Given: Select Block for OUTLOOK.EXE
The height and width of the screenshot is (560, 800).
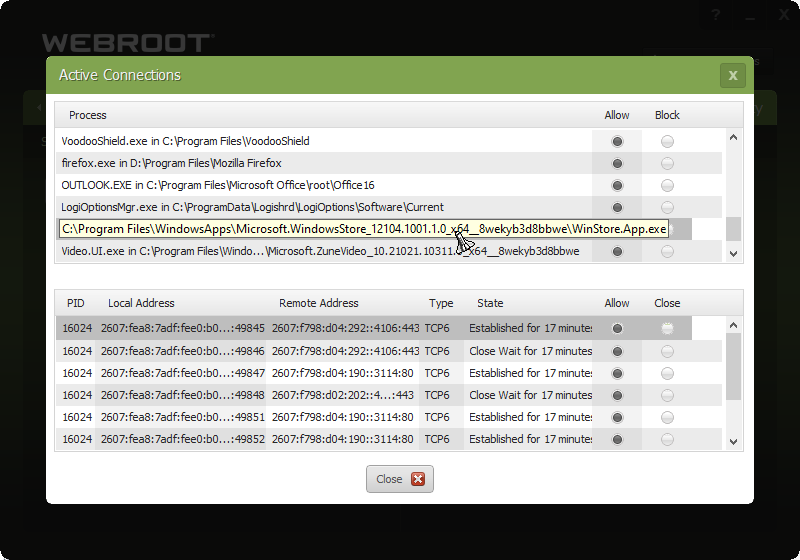Looking at the screenshot, I should [x=667, y=185].
